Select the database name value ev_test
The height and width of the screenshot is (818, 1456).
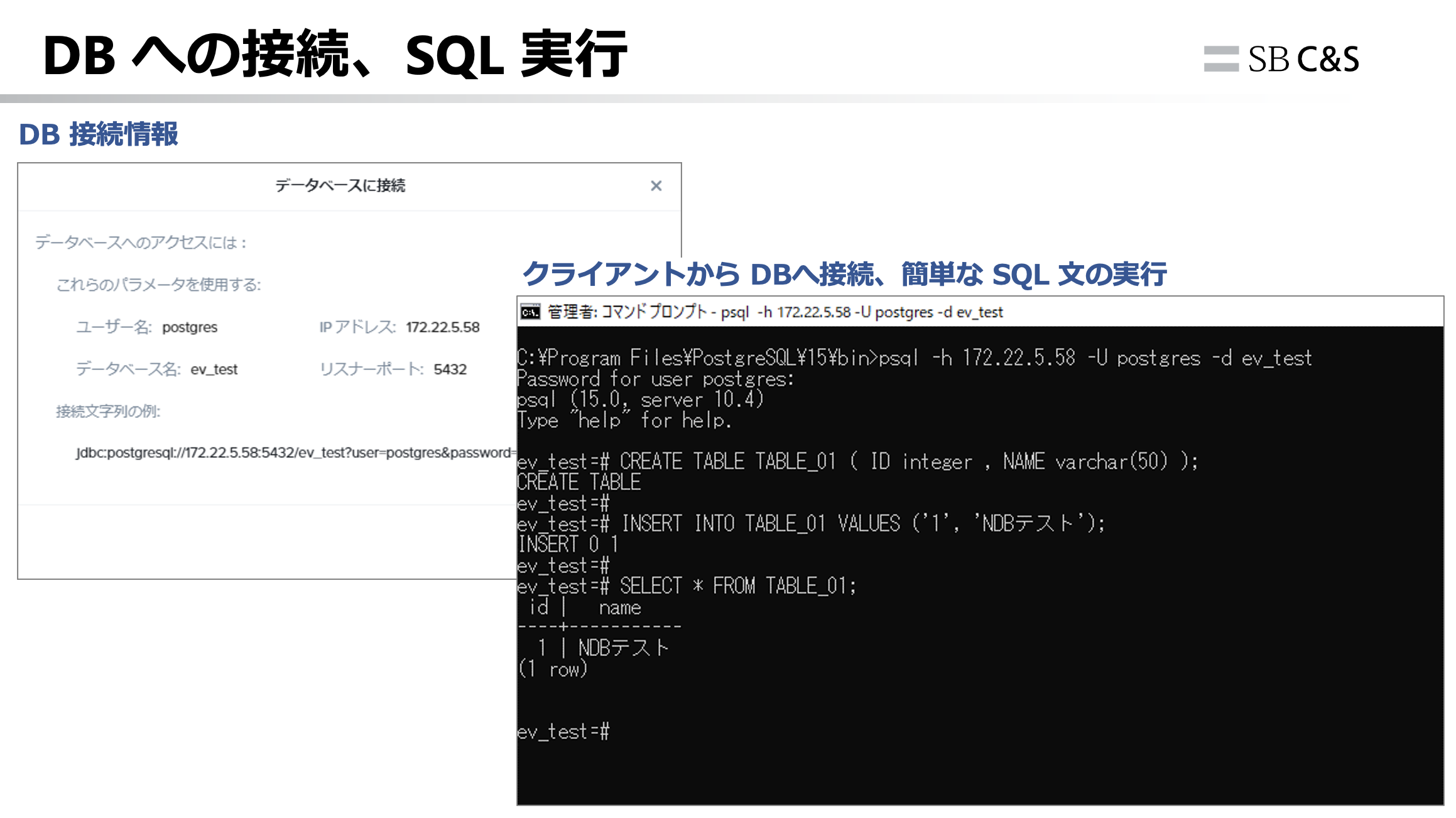(214, 369)
